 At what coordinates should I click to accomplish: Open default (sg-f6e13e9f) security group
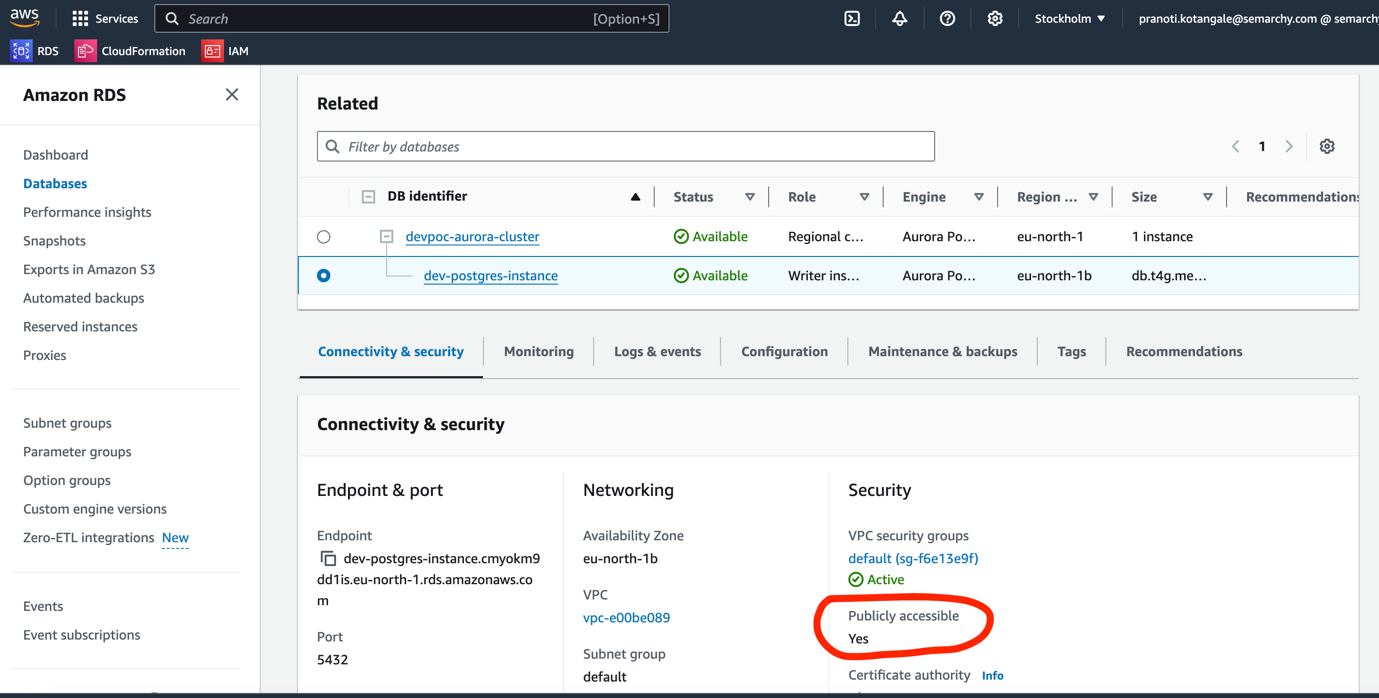(913, 559)
